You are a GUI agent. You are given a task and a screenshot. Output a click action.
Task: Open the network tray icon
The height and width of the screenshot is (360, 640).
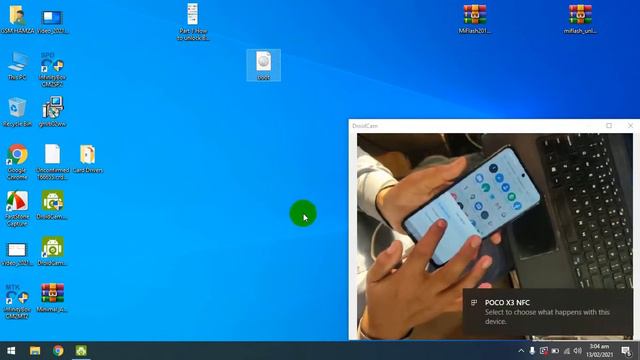pos(567,351)
